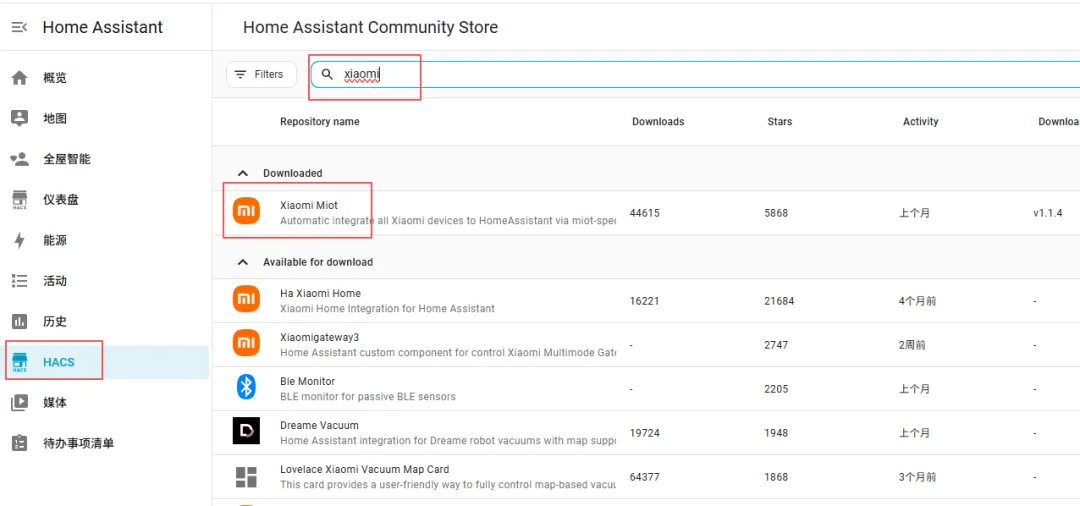
Task: Click the bar chart icon beside 历史
Action: click(19, 321)
